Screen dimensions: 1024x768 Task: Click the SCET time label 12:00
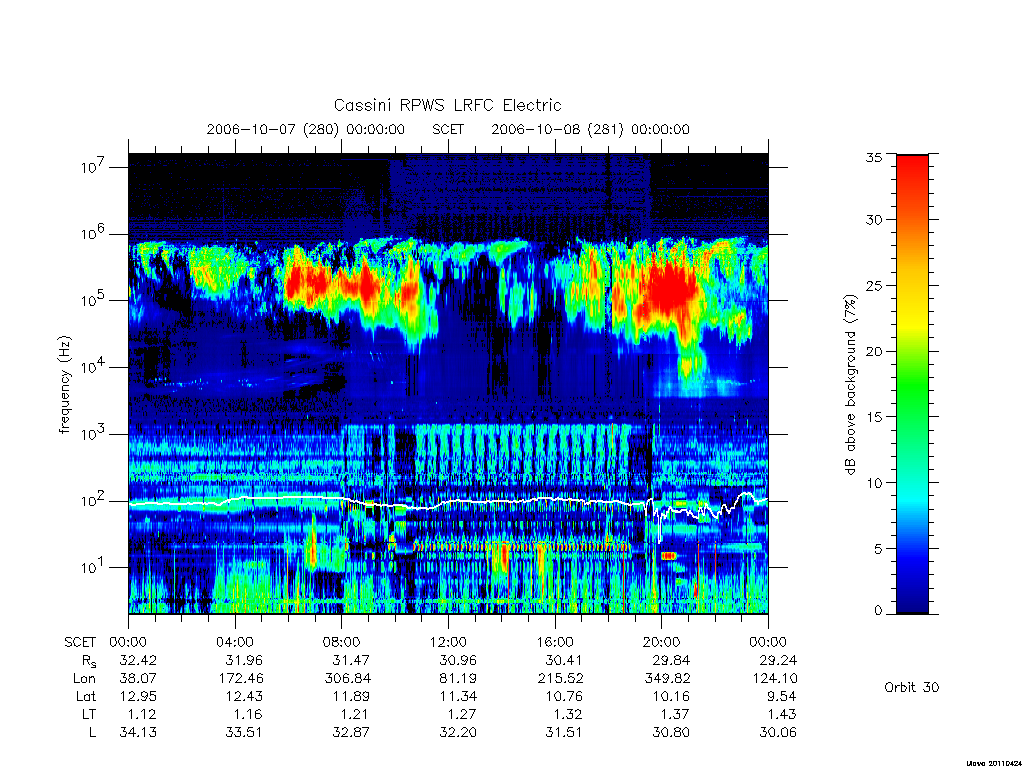448,642
